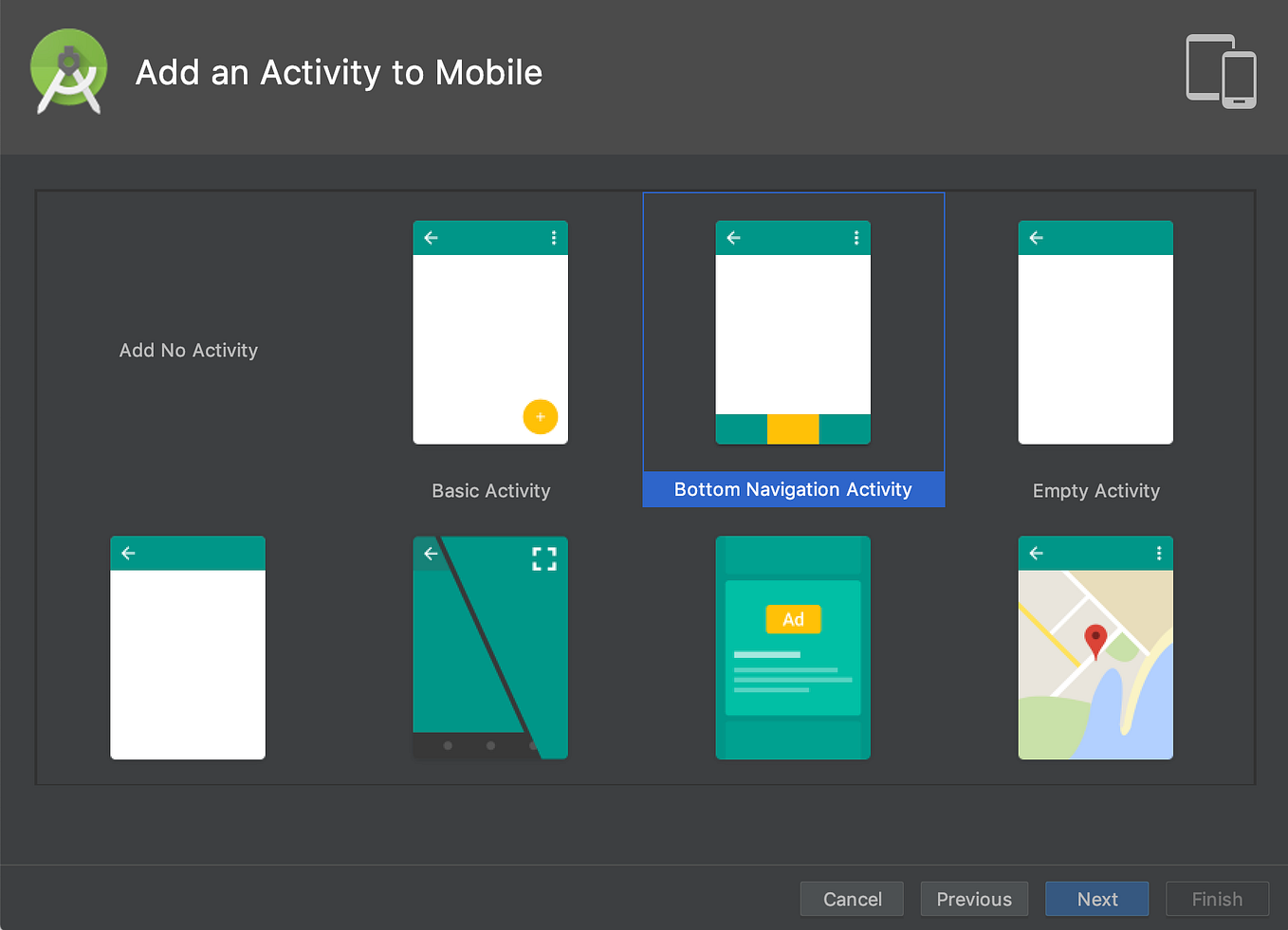Click the back arrow on Empty Activity preview
Screen dimensions: 1288x930
[1036, 238]
